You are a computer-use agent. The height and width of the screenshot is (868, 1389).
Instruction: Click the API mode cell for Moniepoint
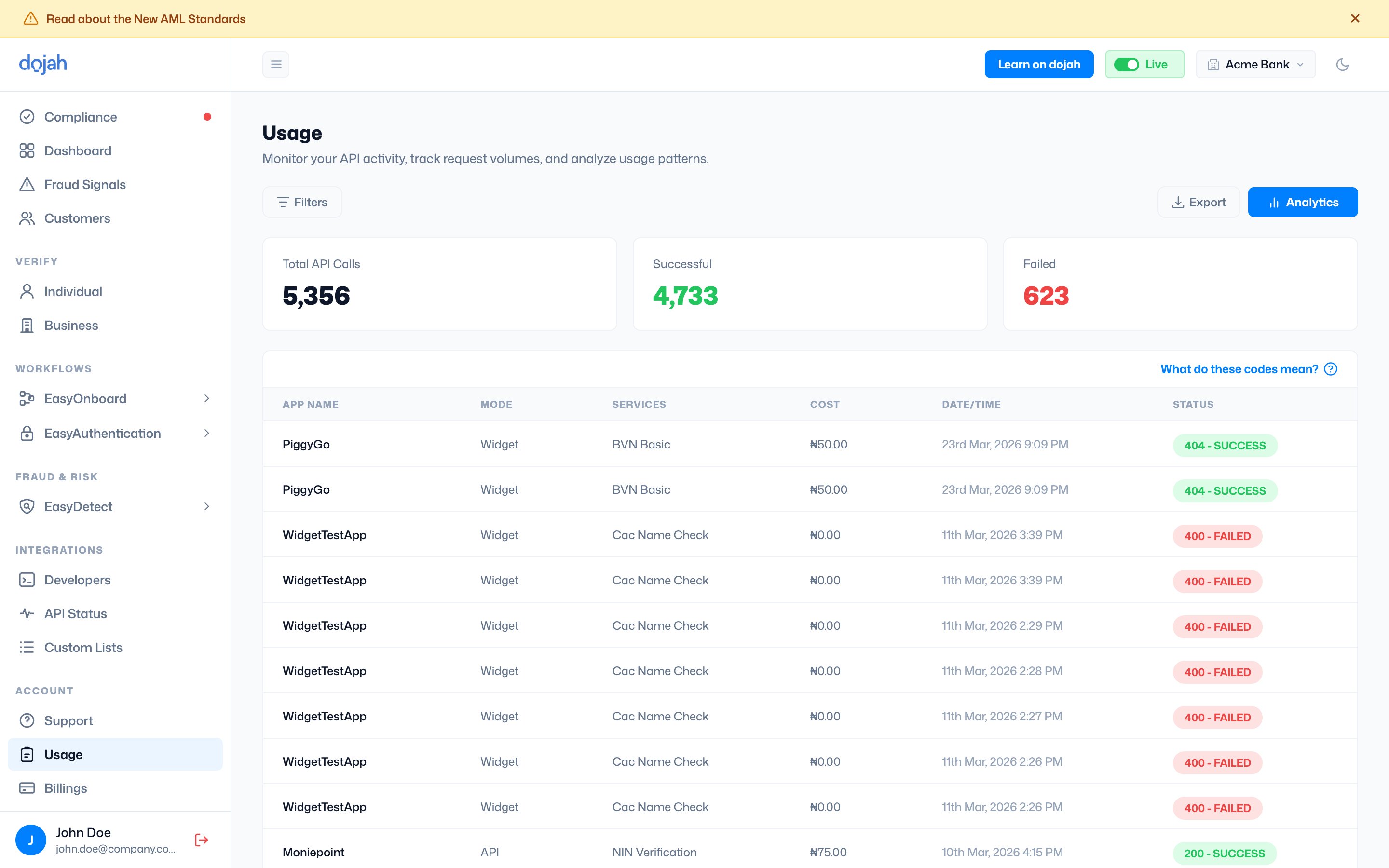490,853
